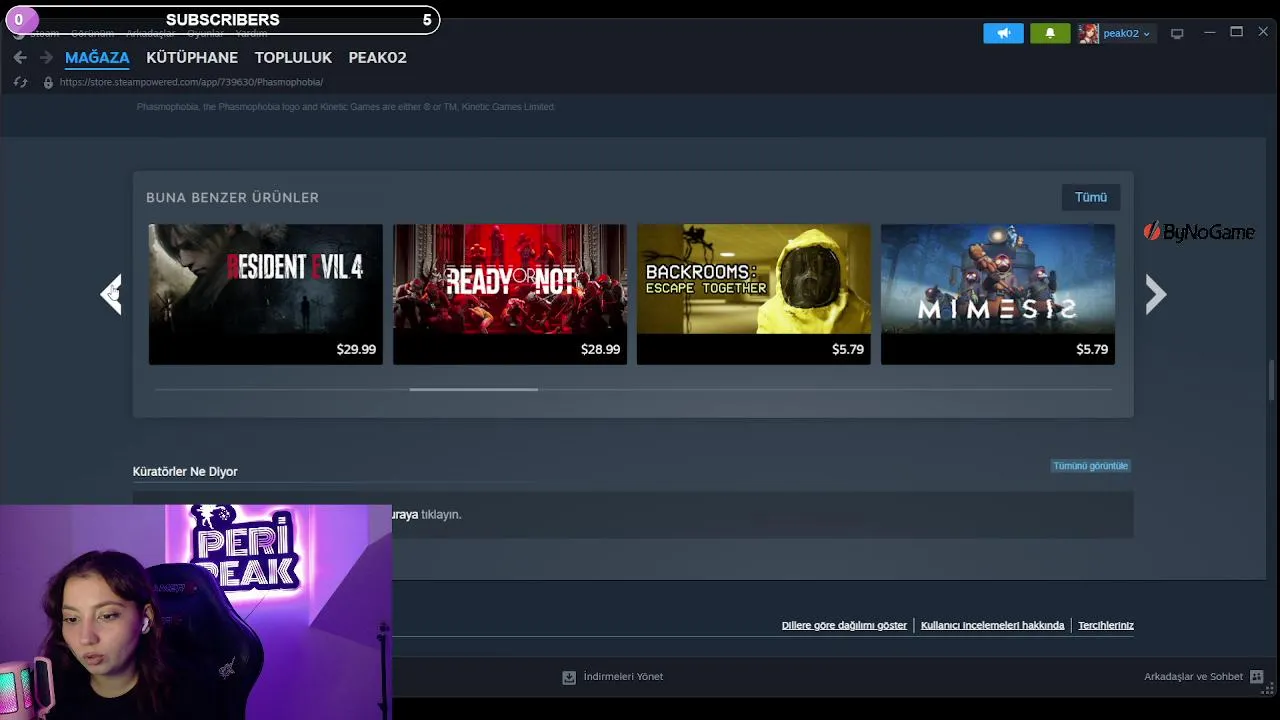1280x720 pixels.
Task: Open the TOPLULUK tab
Action: click(293, 58)
